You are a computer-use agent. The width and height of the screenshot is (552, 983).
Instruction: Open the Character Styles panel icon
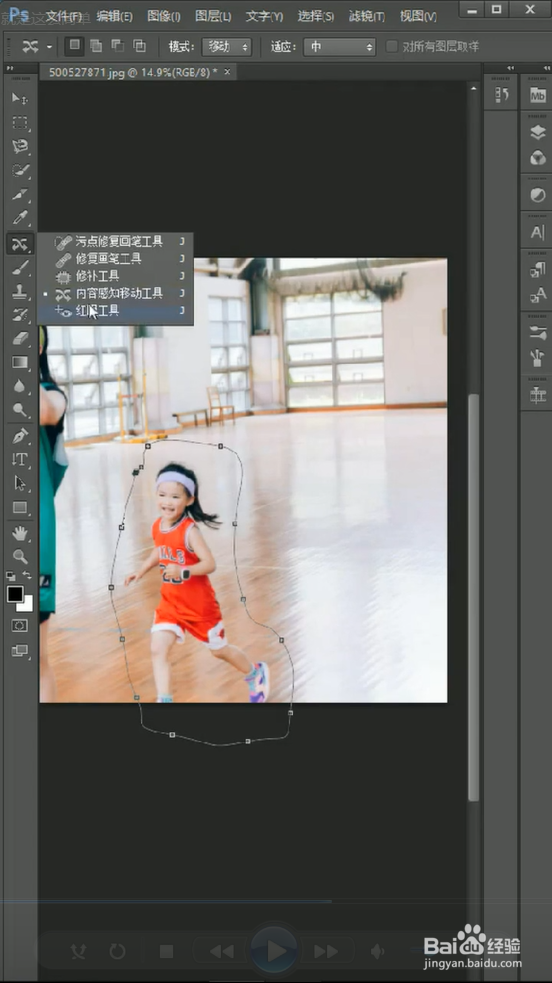[538, 295]
